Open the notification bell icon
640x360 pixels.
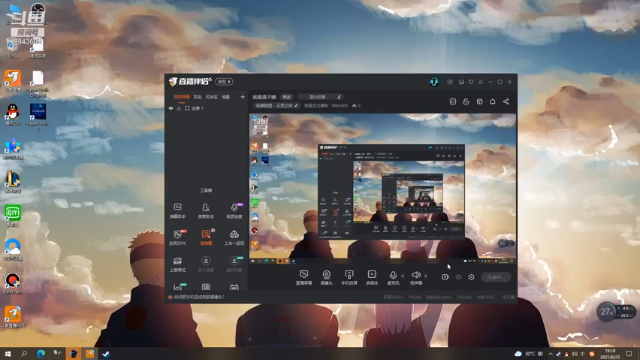(493, 102)
